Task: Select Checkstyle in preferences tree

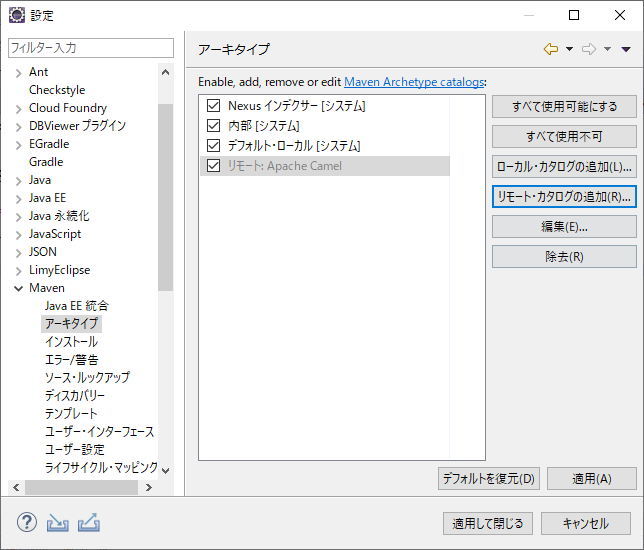Action: point(57,90)
